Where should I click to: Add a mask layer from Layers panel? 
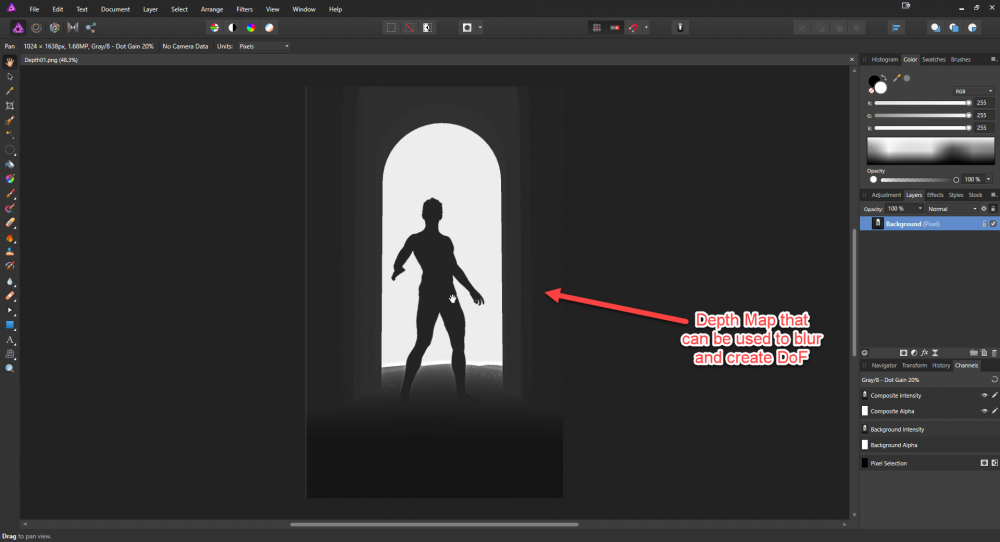[x=903, y=353]
